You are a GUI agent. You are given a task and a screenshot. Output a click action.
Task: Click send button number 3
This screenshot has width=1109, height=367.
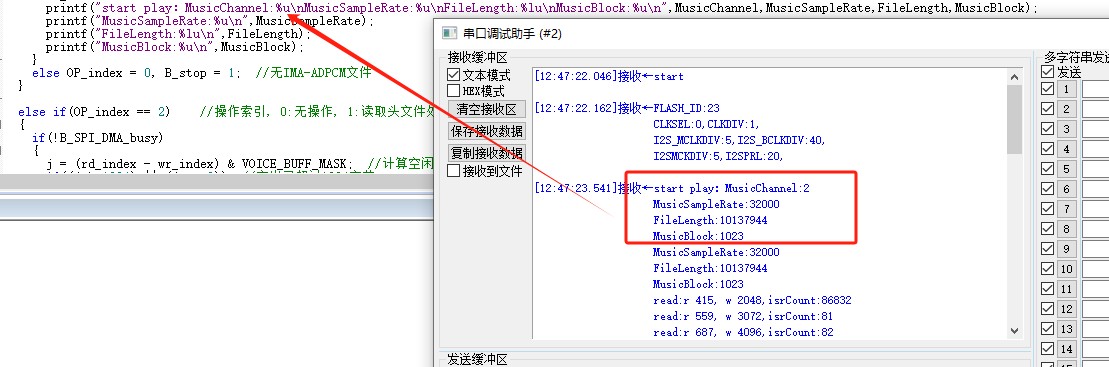(1067, 129)
